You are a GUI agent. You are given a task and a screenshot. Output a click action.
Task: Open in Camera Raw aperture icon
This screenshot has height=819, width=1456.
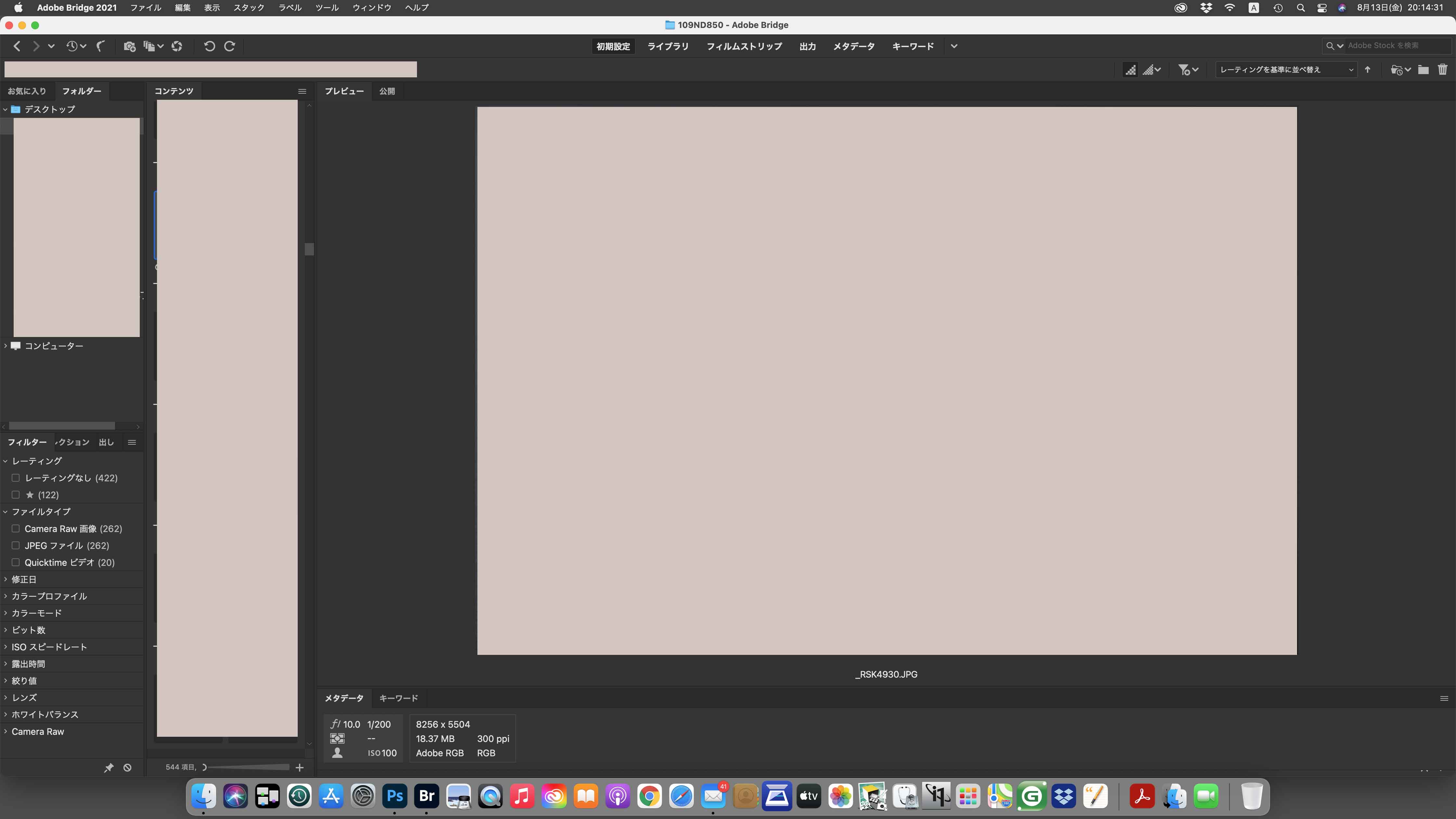pyautogui.click(x=177, y=46)
